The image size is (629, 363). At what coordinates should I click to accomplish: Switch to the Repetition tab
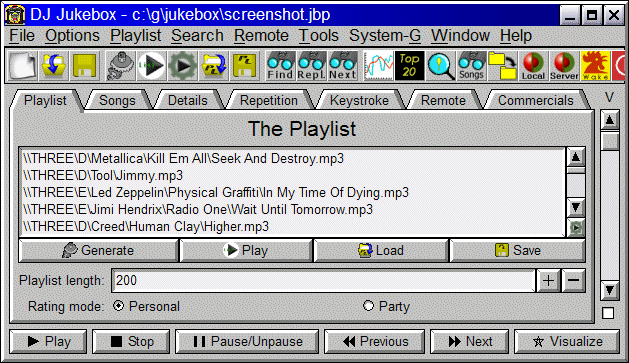pyautogui.click(x=269, y=100)
